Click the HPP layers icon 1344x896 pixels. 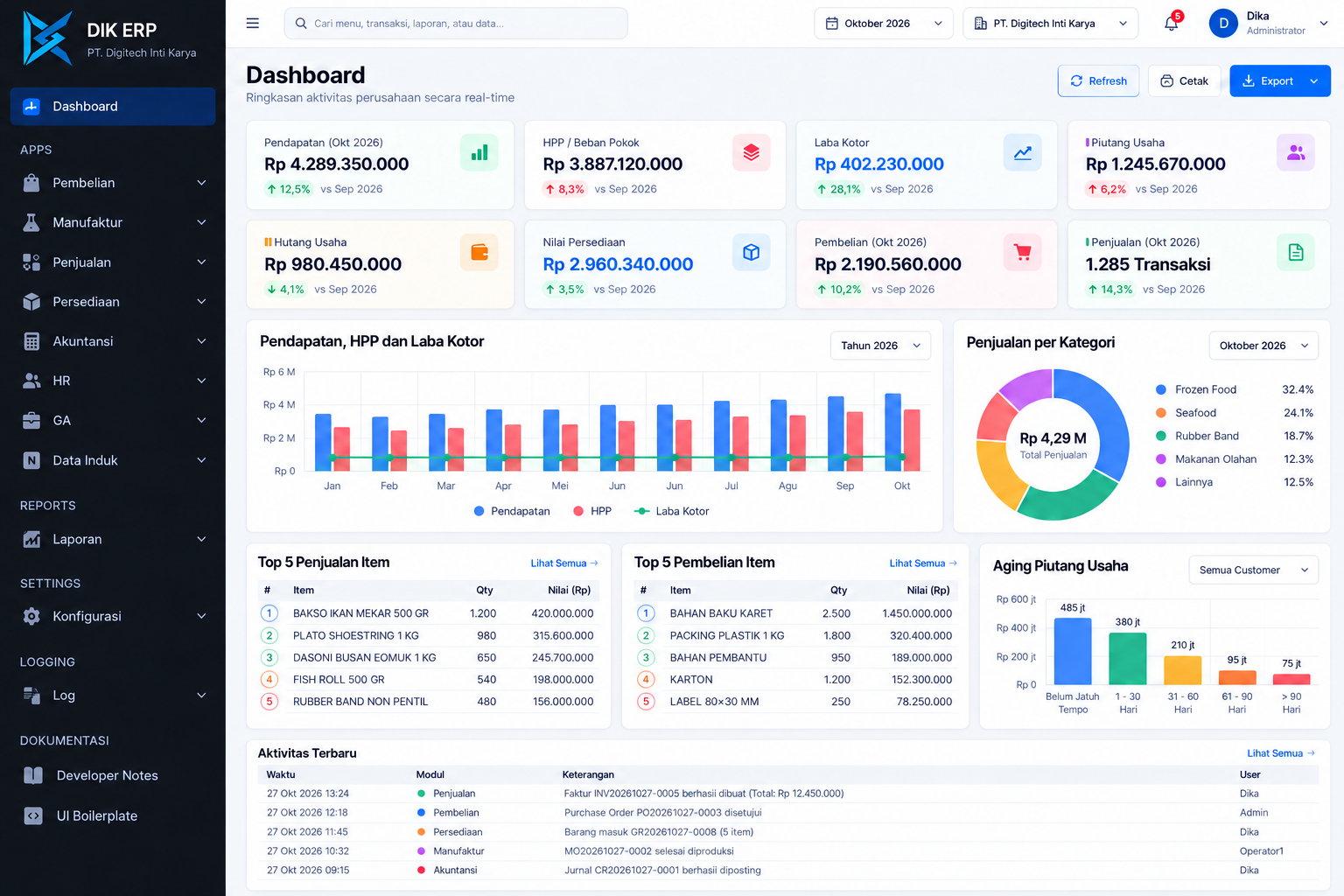point(752,152)
